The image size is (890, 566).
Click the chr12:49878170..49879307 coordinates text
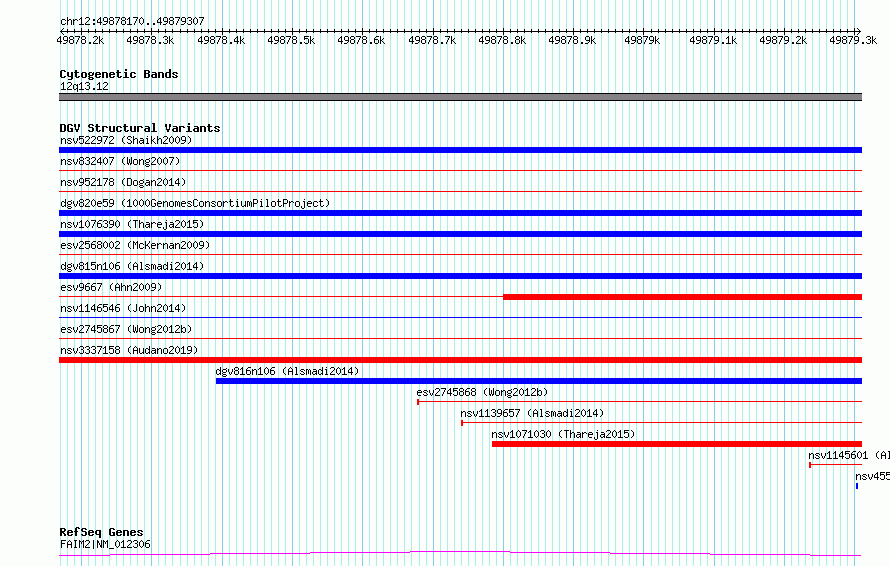(132, 21)
